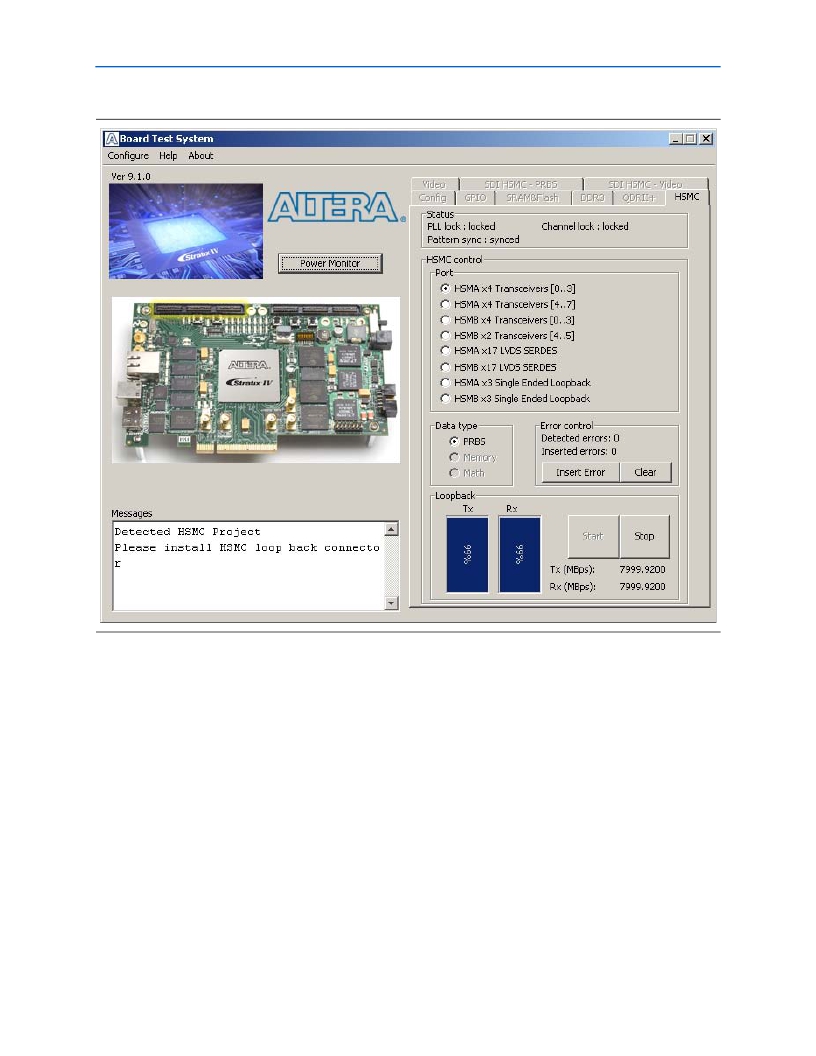
Task: Click the Rx (MBps) value 7999.9200
Action: [x=642, y=587]
